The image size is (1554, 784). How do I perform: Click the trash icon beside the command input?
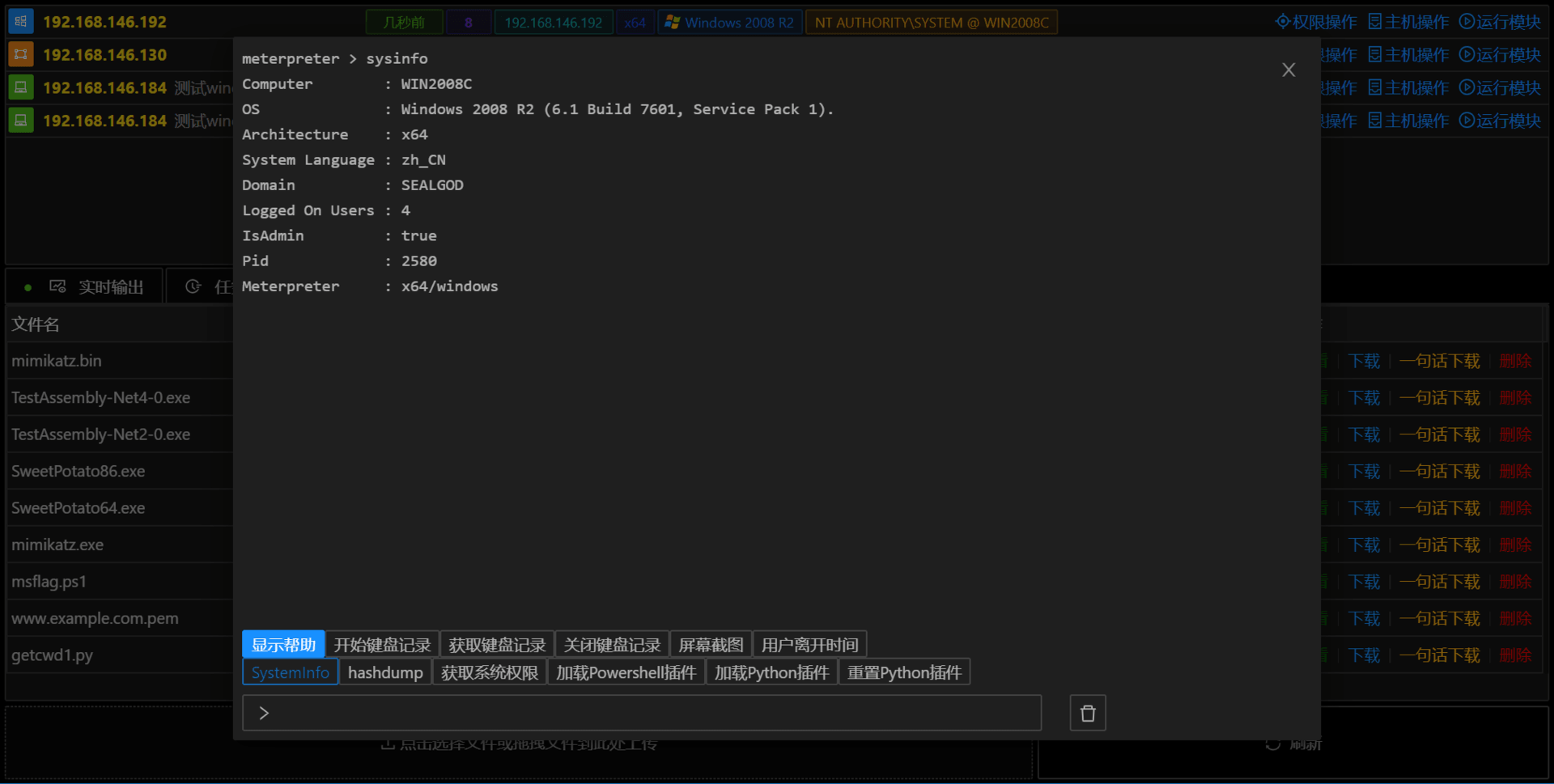coord(1087,713)
